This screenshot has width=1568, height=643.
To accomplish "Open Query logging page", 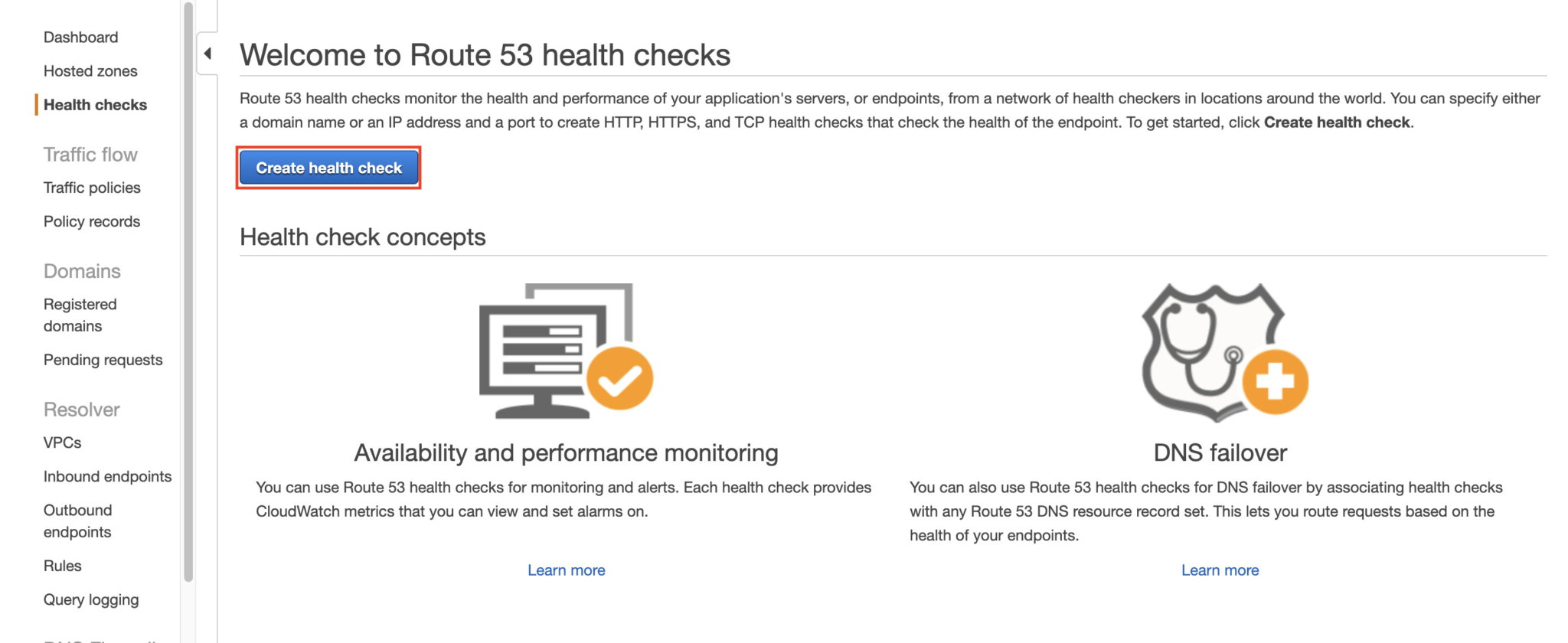I will coord(91,599).
